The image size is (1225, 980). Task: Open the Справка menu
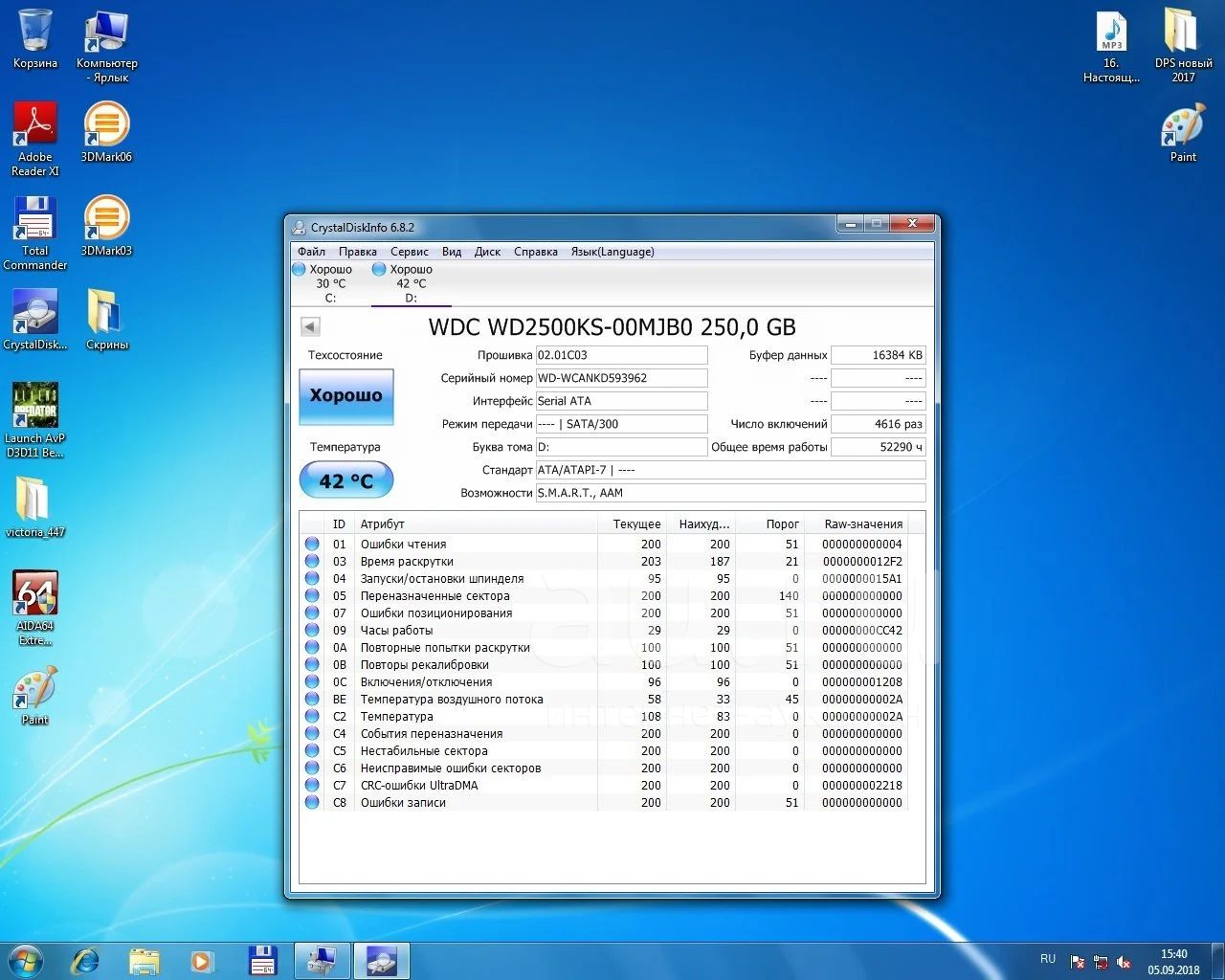pos(536,252)
